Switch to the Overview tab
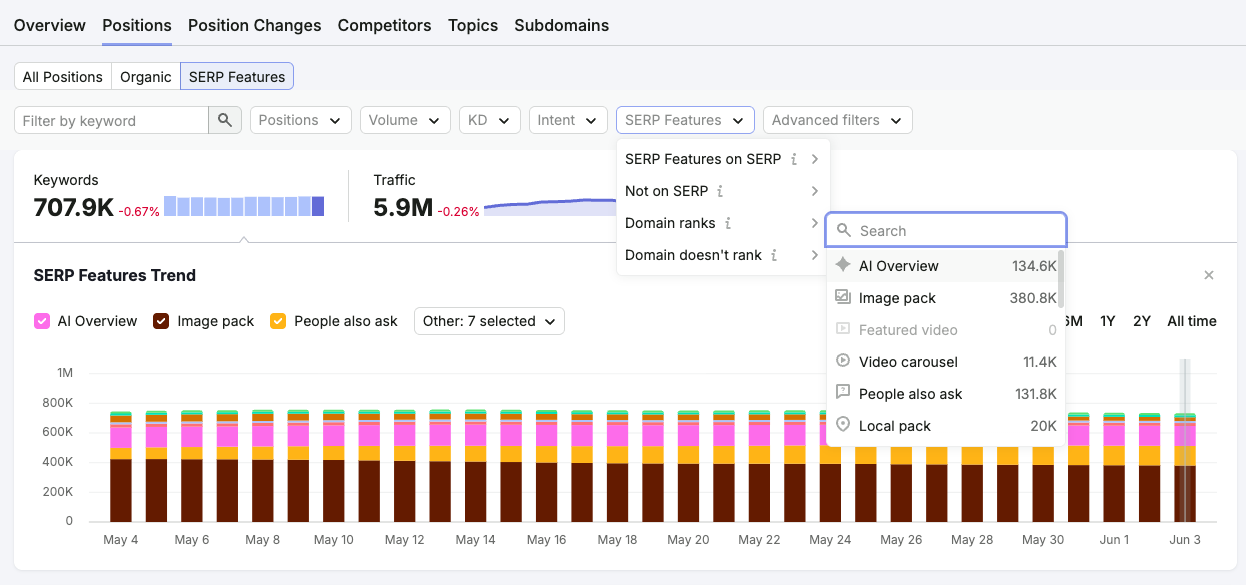The height and width of the screenshot is (585, 1246). point(50,25)
